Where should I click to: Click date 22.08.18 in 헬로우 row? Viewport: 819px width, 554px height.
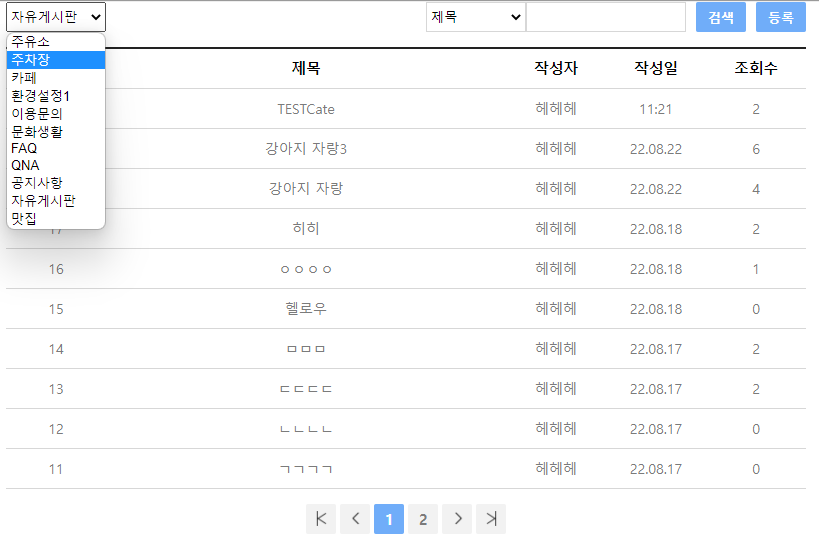click(656, 309)
